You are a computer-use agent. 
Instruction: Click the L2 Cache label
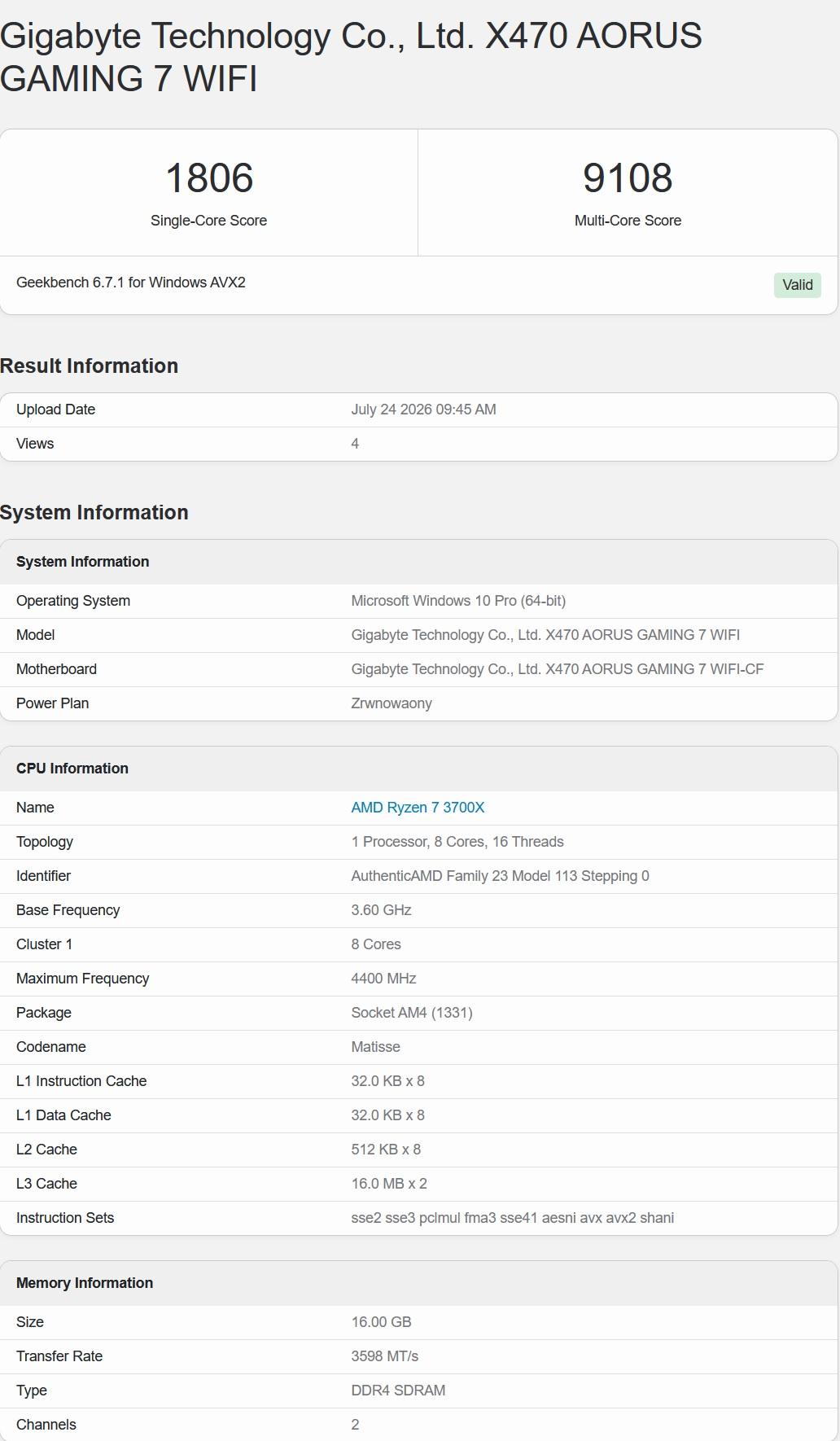tap(46, 1150)
